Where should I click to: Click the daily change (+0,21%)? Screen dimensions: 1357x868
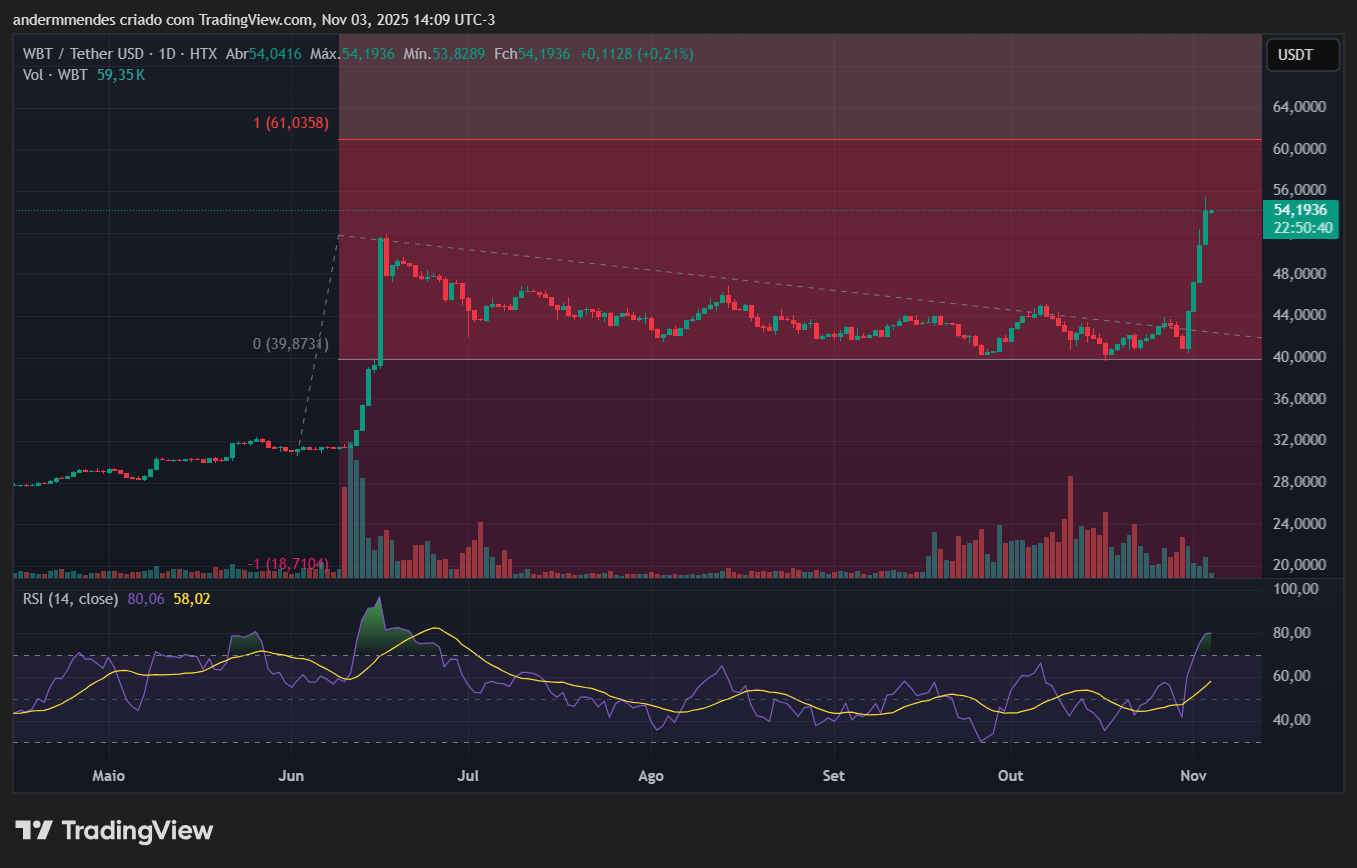click(660, 54)
